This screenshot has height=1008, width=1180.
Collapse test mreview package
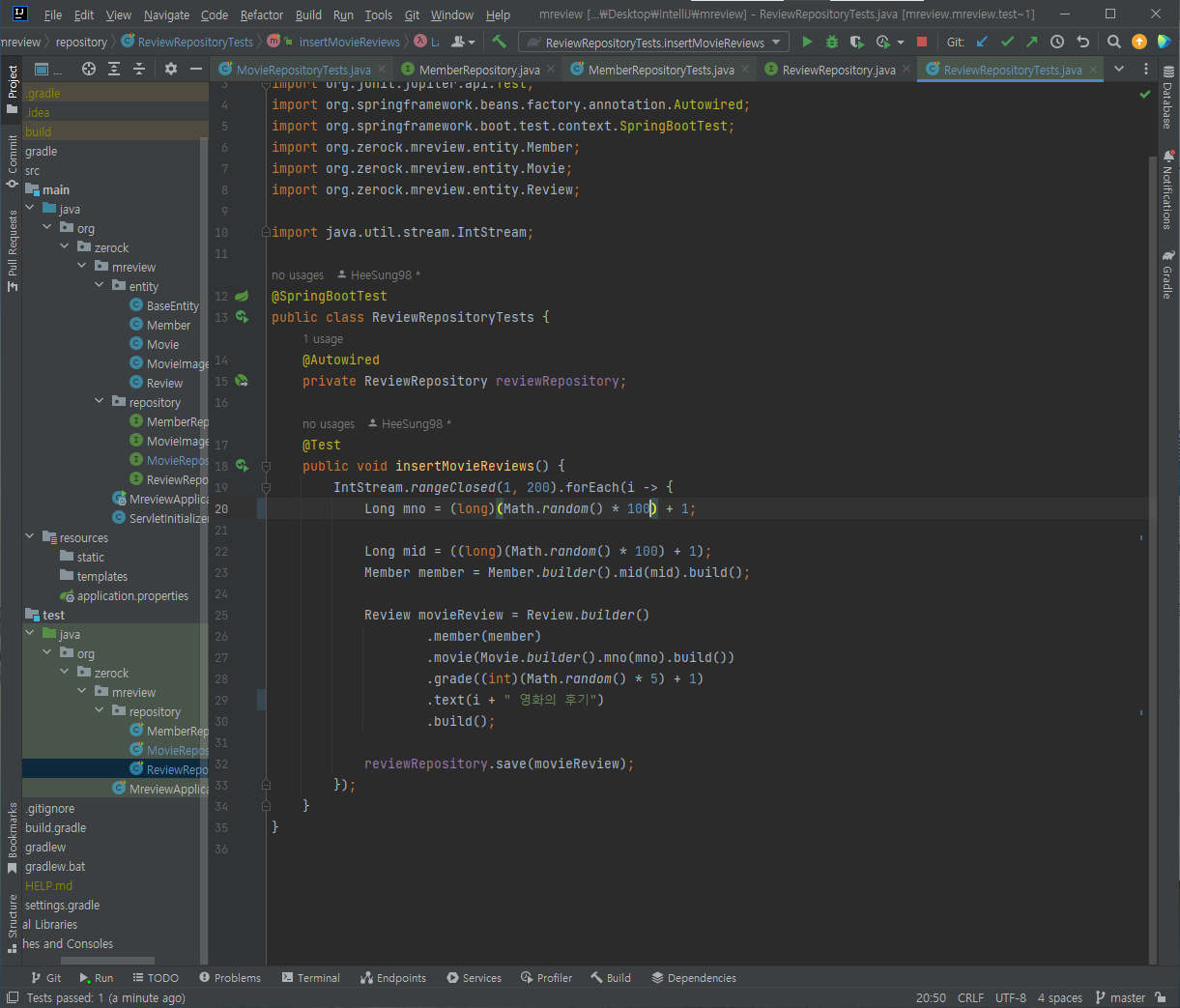82,692
